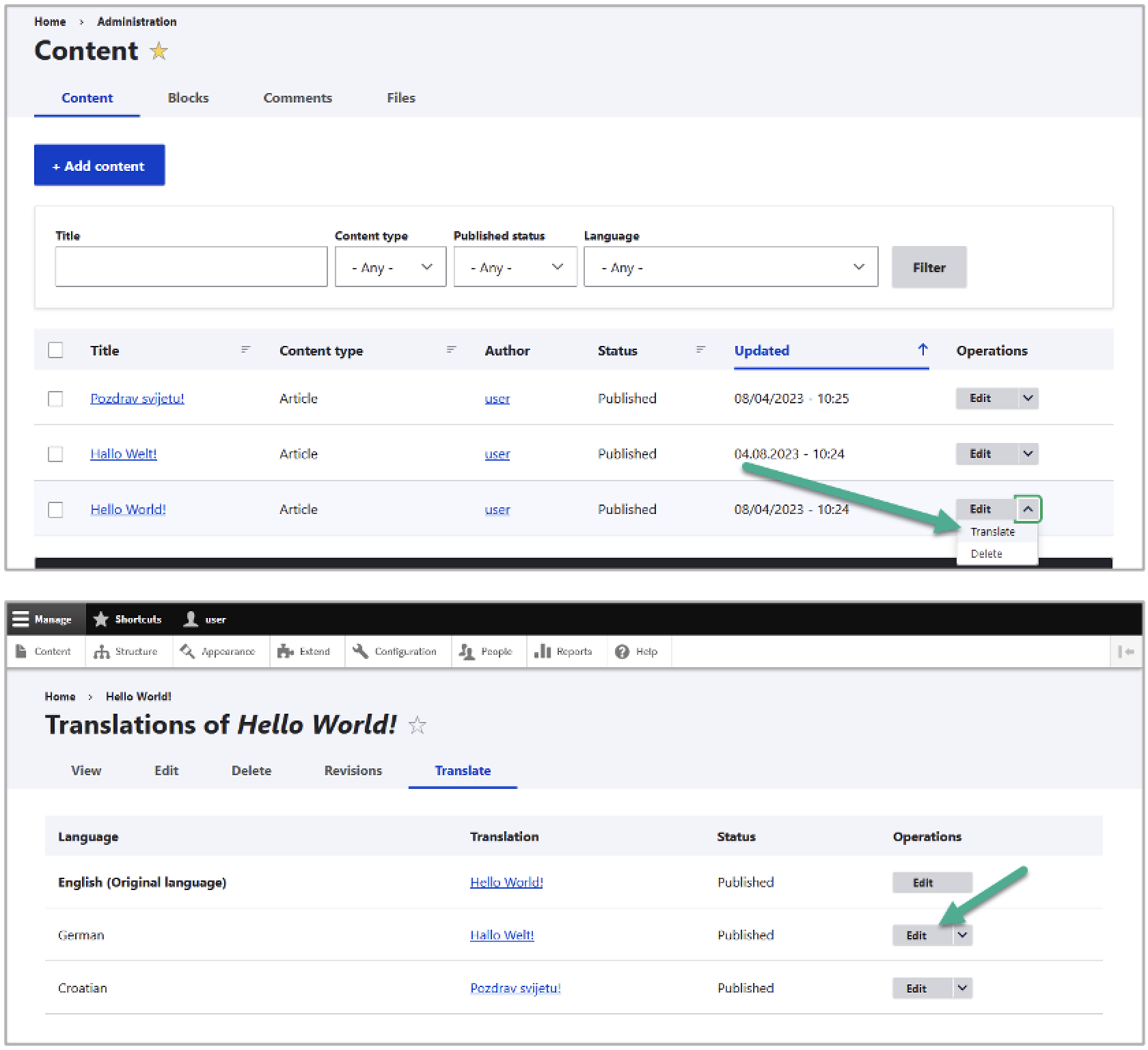Click the empty star beside Translations of Hello World!
Screen dimensions: 1148x1050
pyautogui.click(x=417, y=725)
